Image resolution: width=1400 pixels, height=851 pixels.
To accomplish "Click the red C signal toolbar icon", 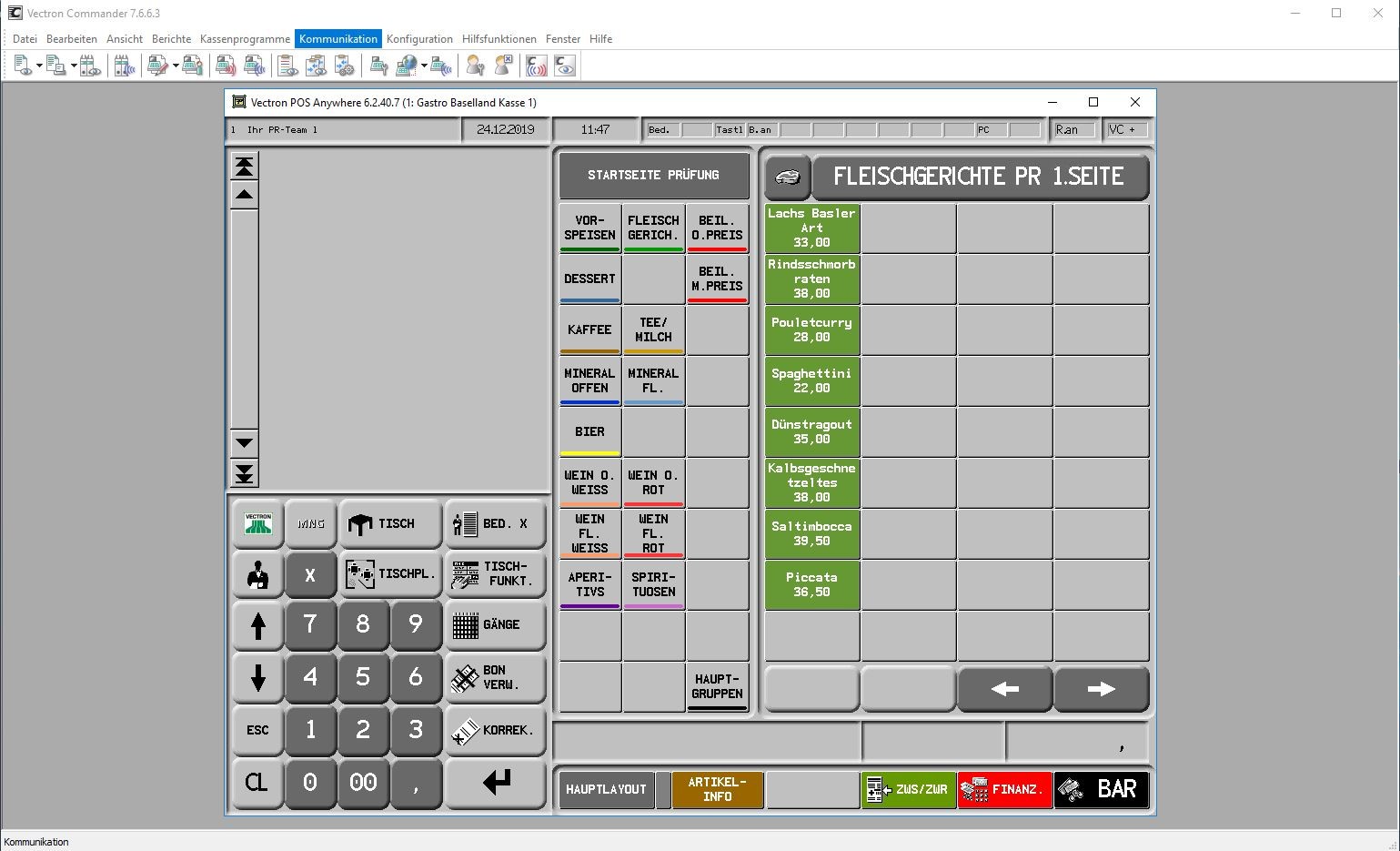I will 537,66.
